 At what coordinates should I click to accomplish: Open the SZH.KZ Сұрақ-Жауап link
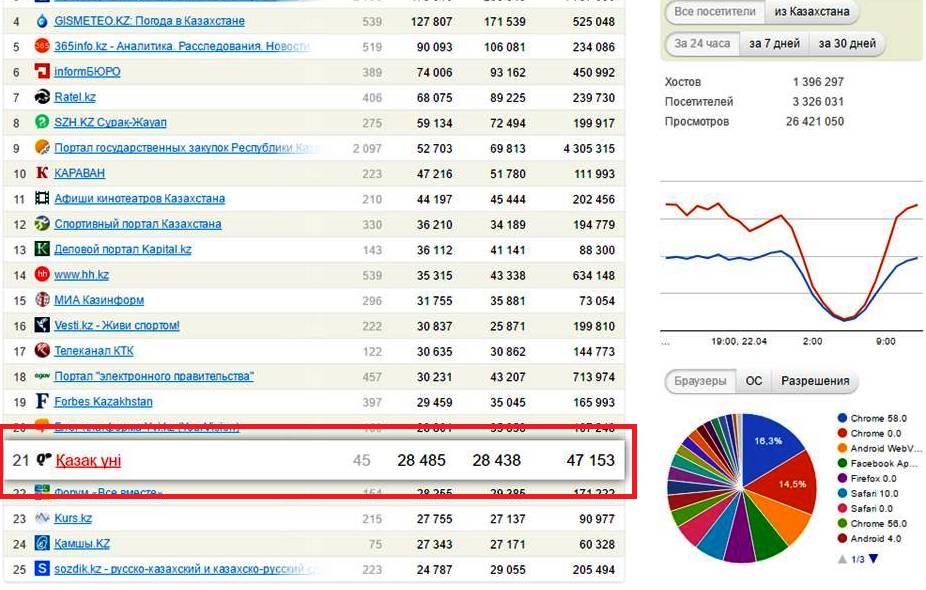[110, 122]
